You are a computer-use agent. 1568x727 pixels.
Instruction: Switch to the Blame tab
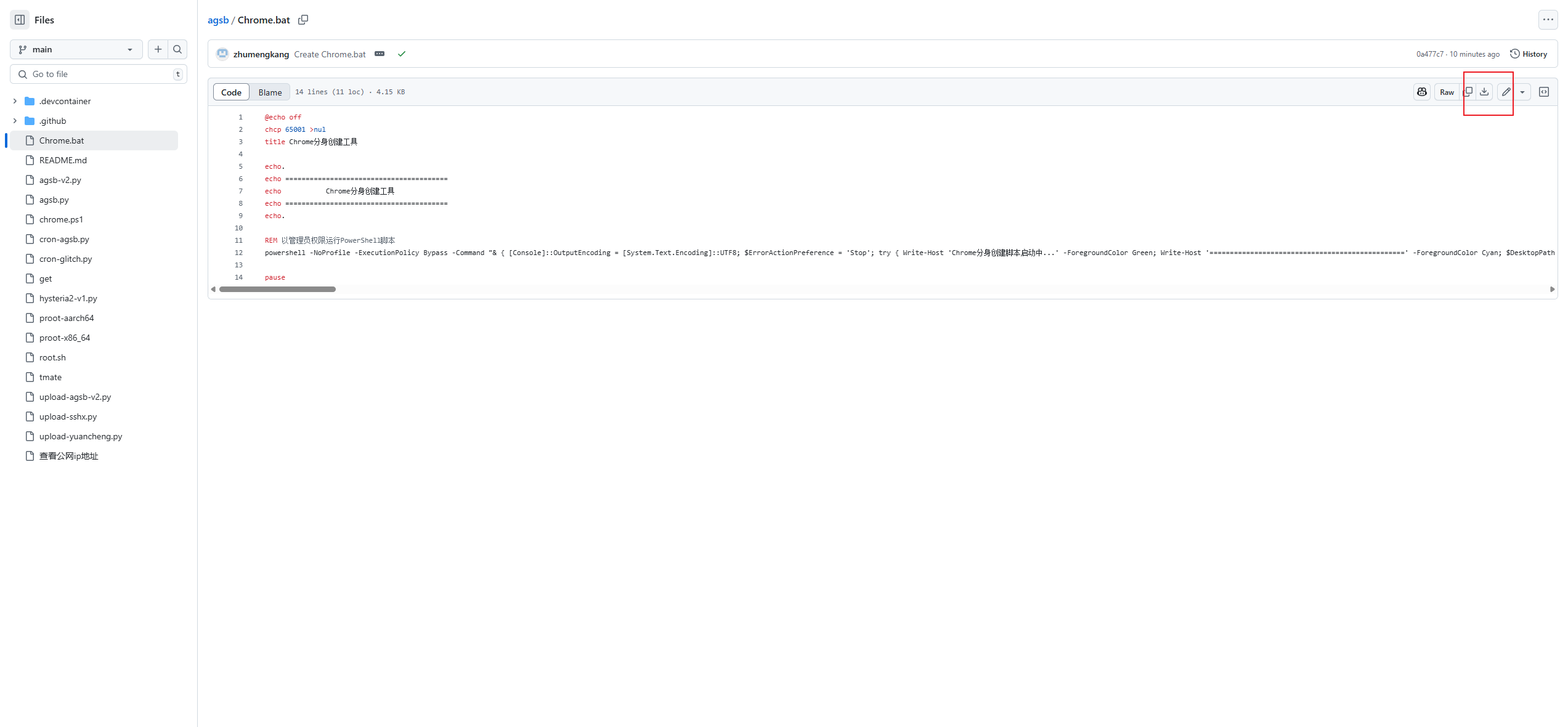tap(270, 92)
